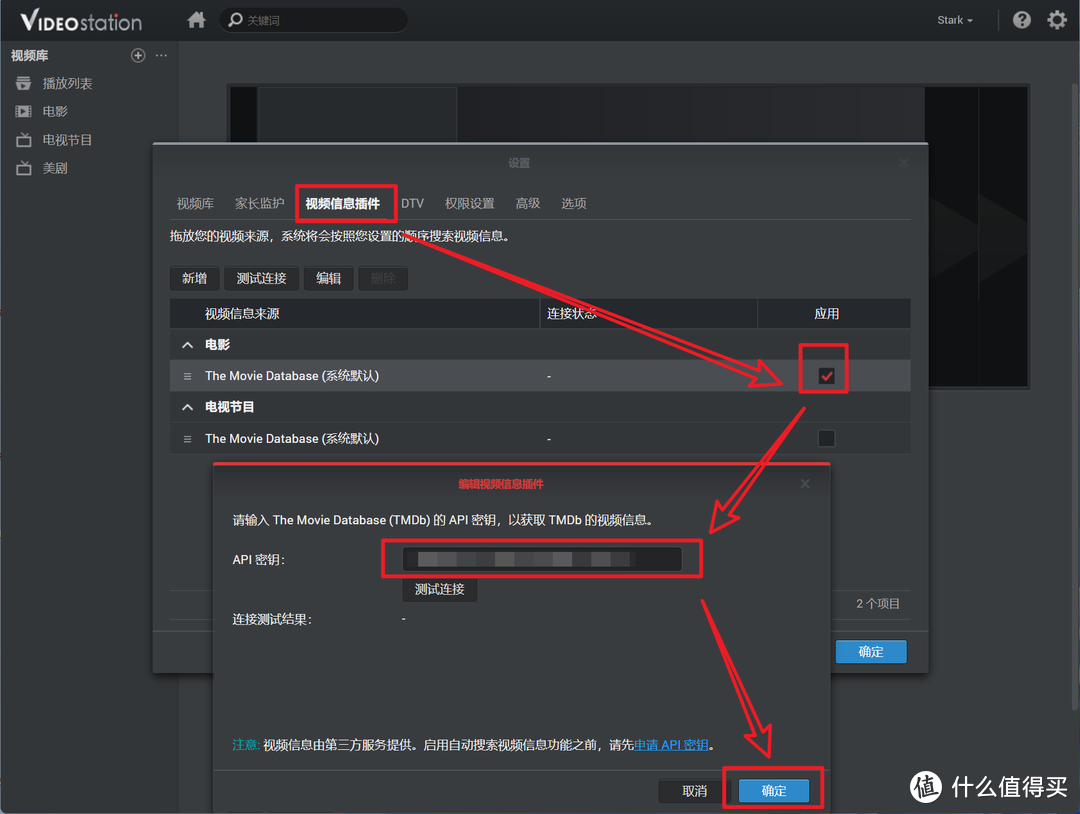Open 美剧 library in sidebar
Screen dimensions: 1080x814
click(55, 168)
